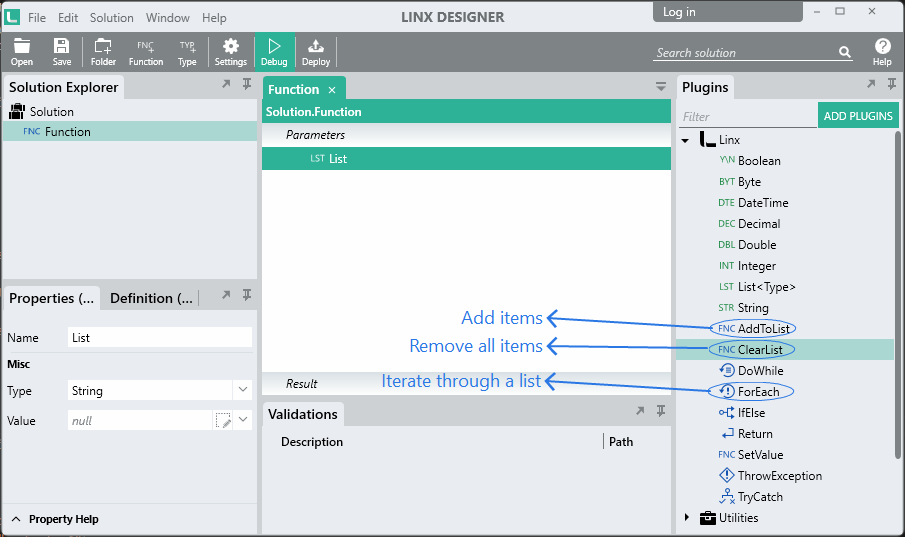This screenshot has width=905, height=537.
Task: Select the Return plugin item
Action: pos(746,434)
